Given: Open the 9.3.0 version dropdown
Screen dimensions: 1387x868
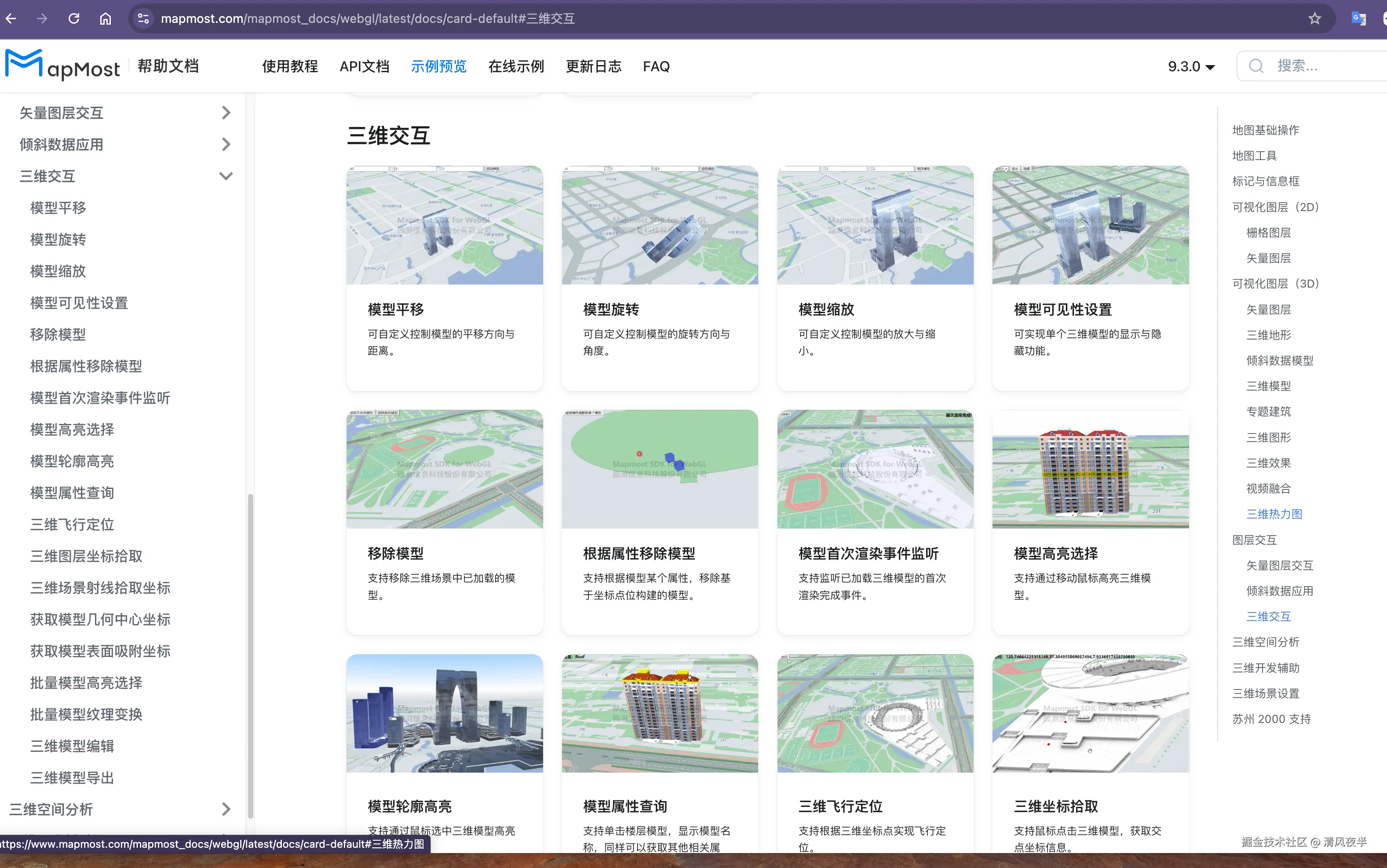Looking at the screenshot, I should pyautogui.click(x=1191, y=66).
